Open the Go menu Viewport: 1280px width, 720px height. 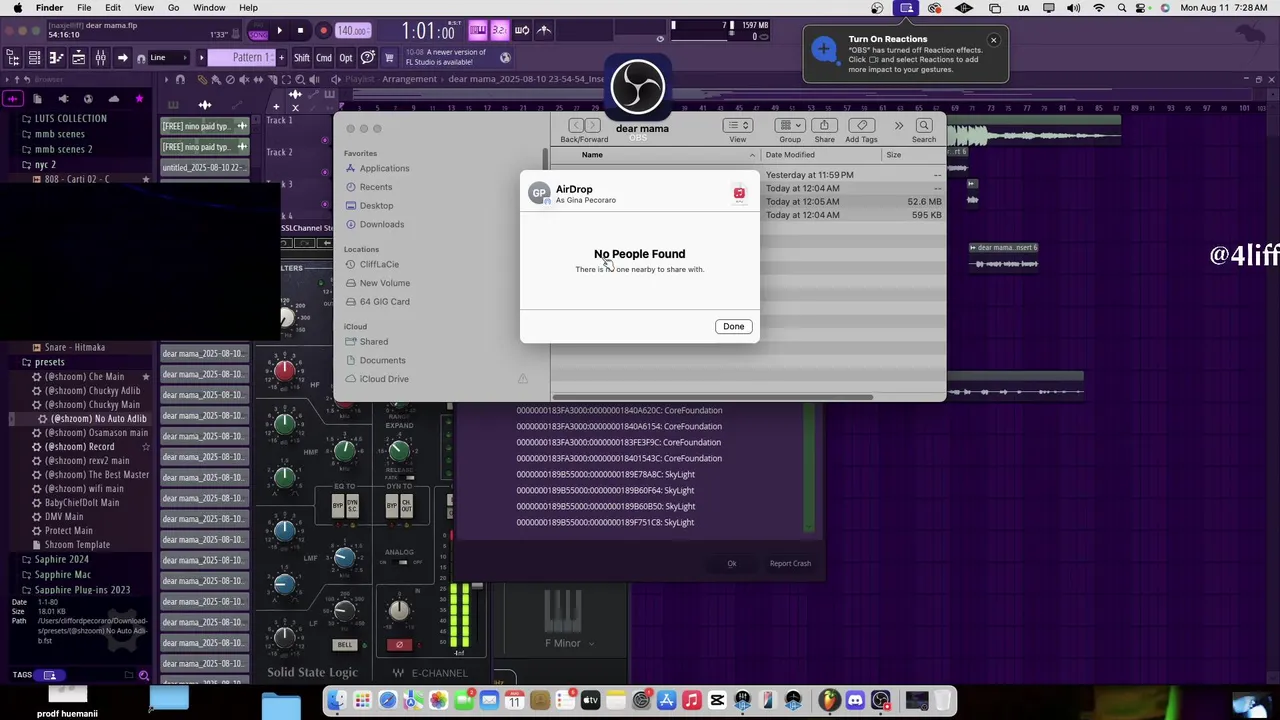click(x=173, y=8)
